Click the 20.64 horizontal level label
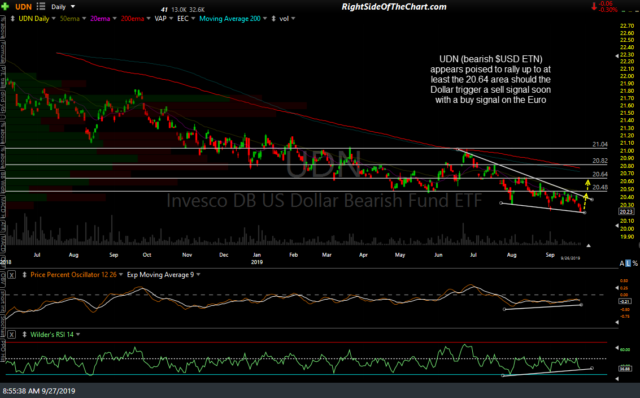Image resolution: width=640 pixels, height=398 pixels. pyautogui.click(x=600, y=174)
